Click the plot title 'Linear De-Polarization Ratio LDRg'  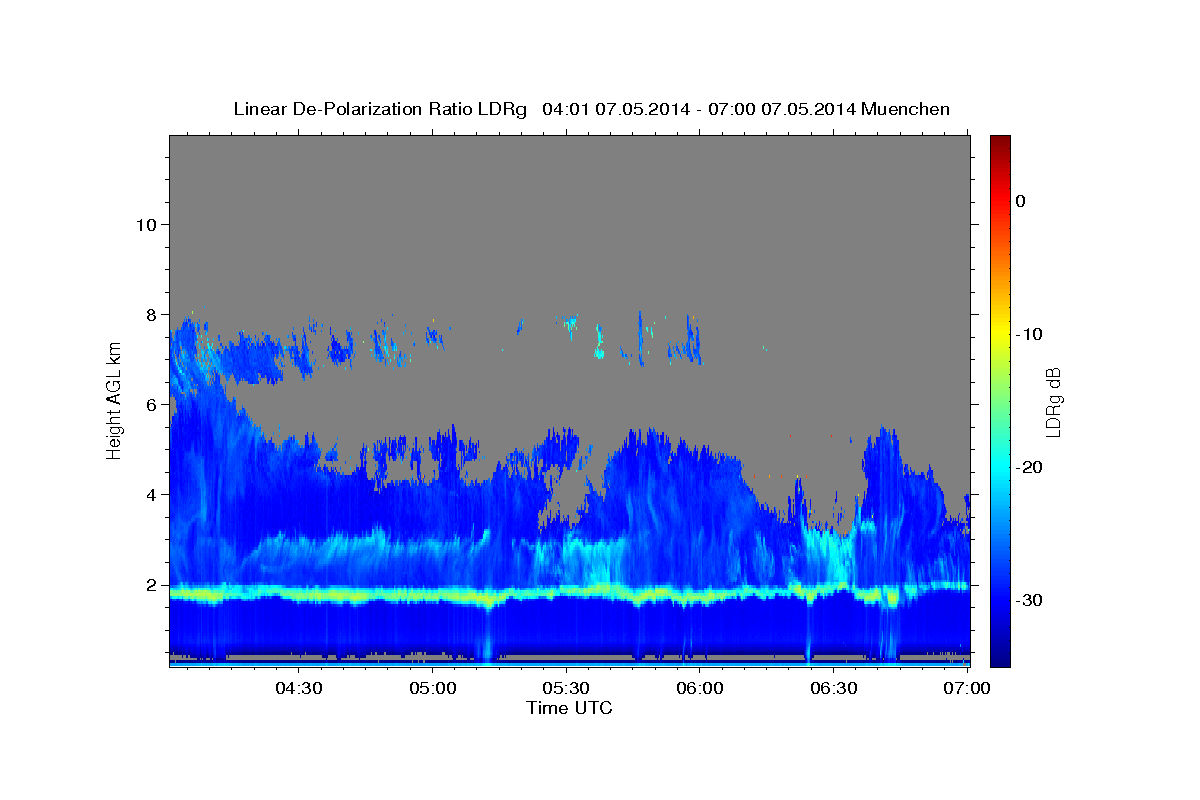click(379, 109)
